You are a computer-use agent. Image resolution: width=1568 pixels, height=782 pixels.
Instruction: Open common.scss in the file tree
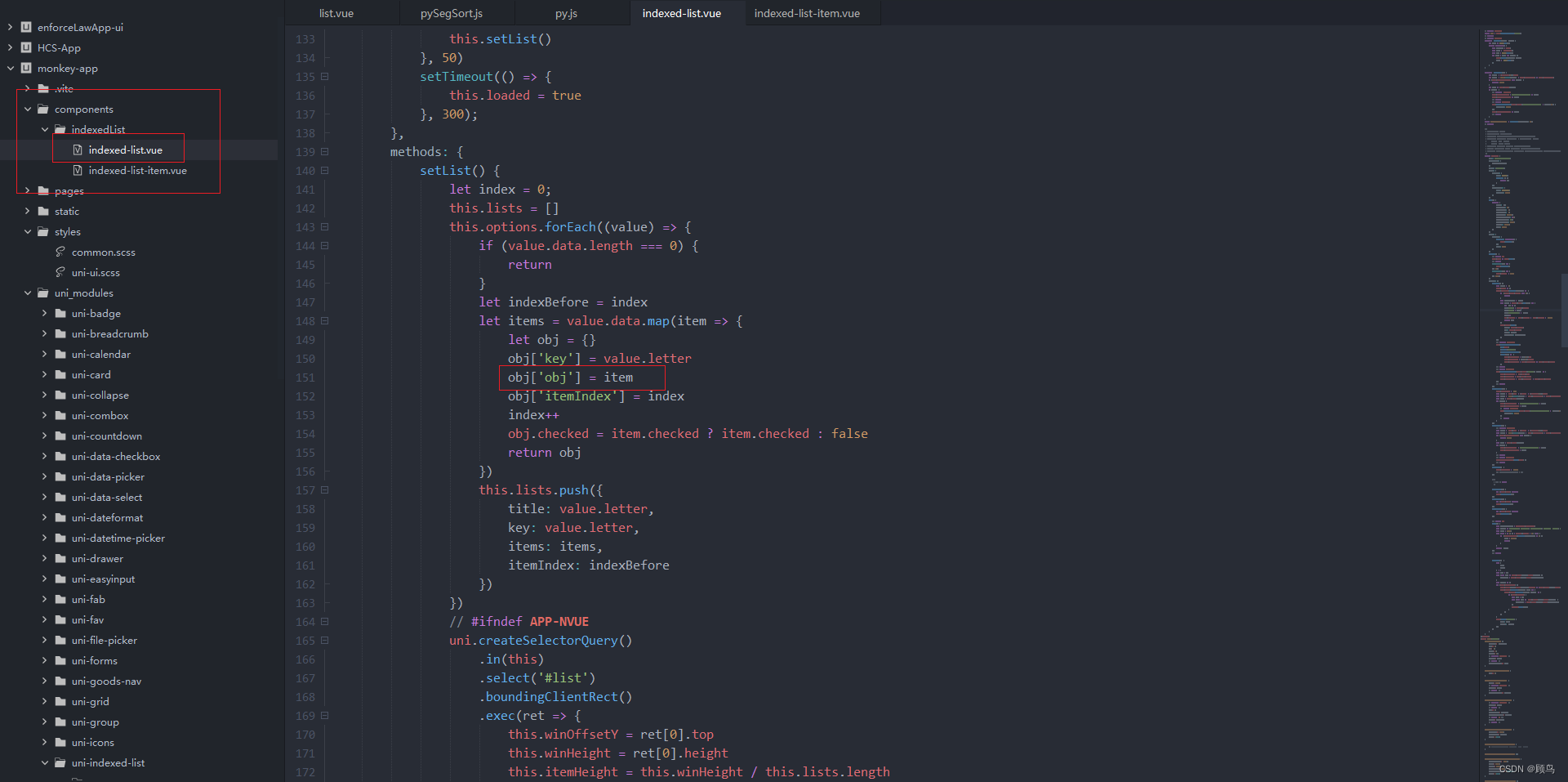pyautogui.click(x=103, y=252)
